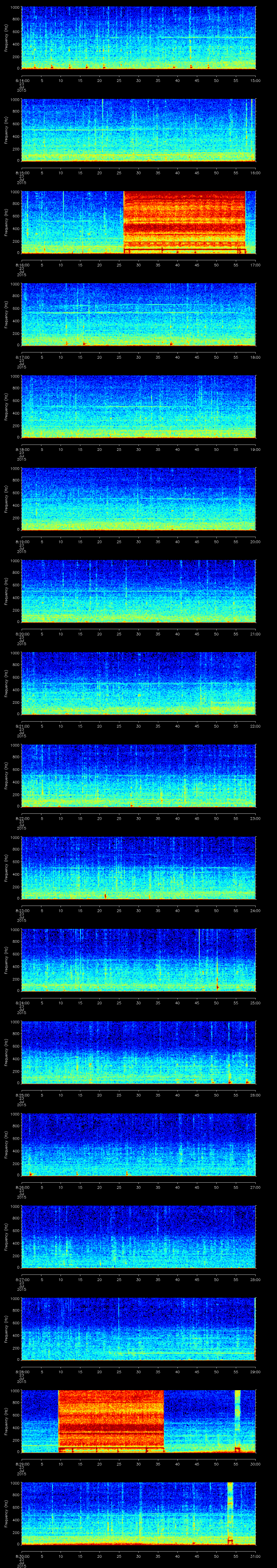Open the spectrogram panel starting at 8:23:00

tap(138, 868)
